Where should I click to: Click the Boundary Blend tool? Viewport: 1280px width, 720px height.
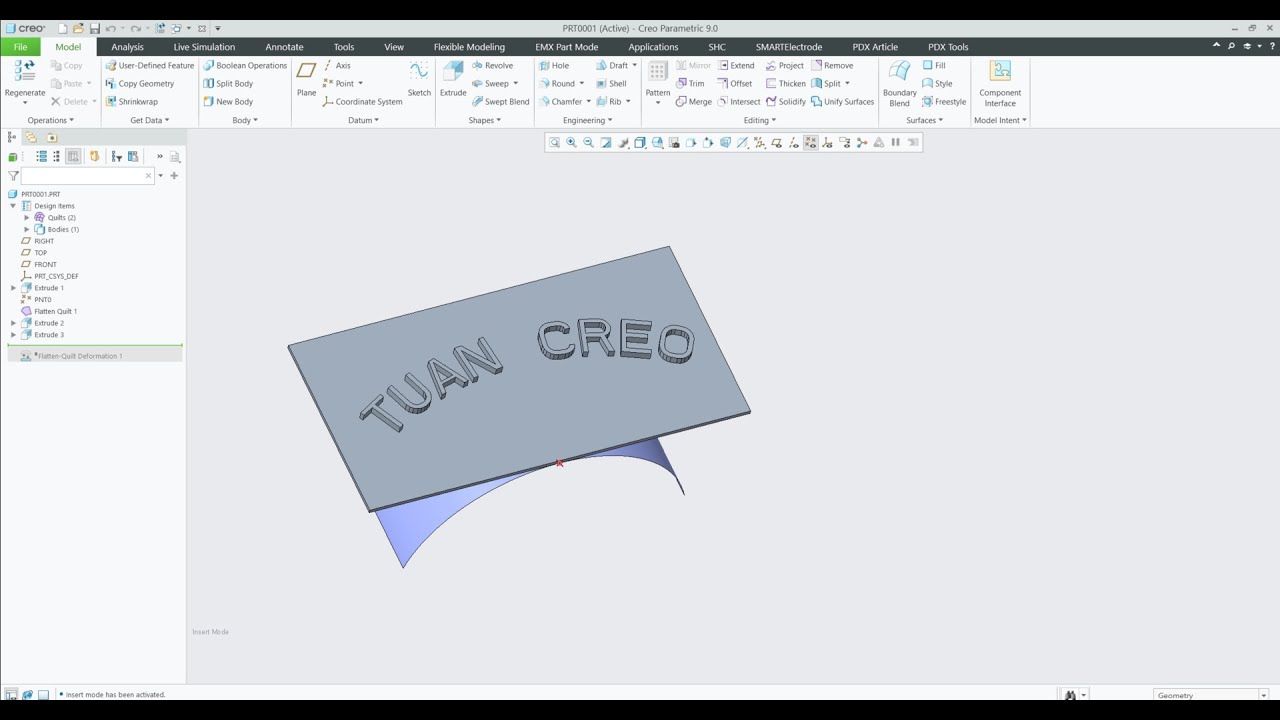(899, 83)
